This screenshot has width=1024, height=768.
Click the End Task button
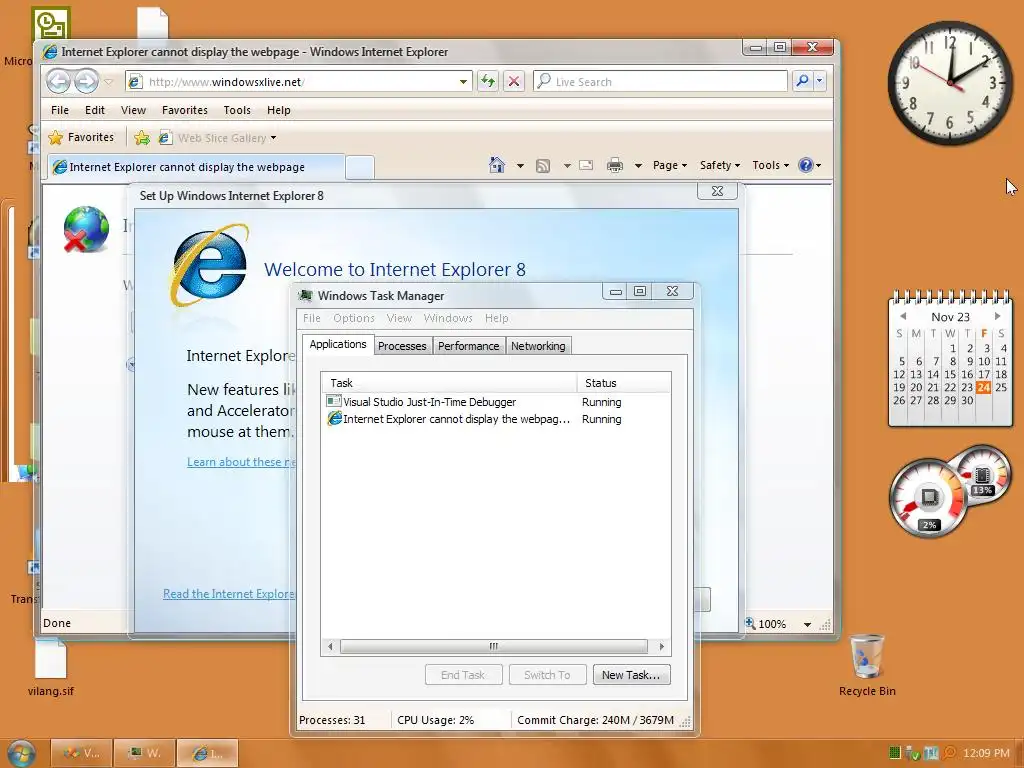click(463, 675)
